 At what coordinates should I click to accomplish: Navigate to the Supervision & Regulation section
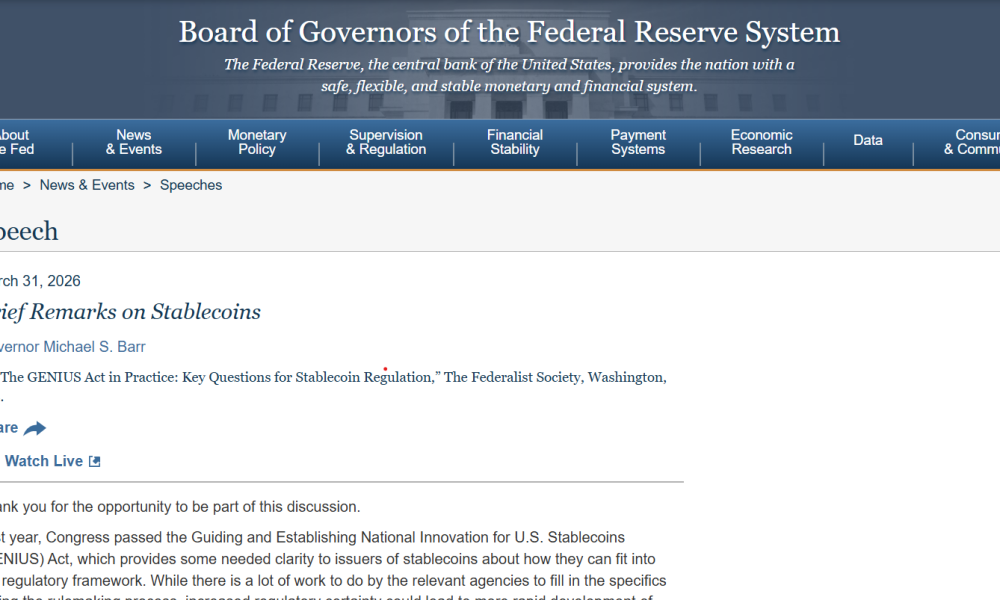click(x=386, y=141)
